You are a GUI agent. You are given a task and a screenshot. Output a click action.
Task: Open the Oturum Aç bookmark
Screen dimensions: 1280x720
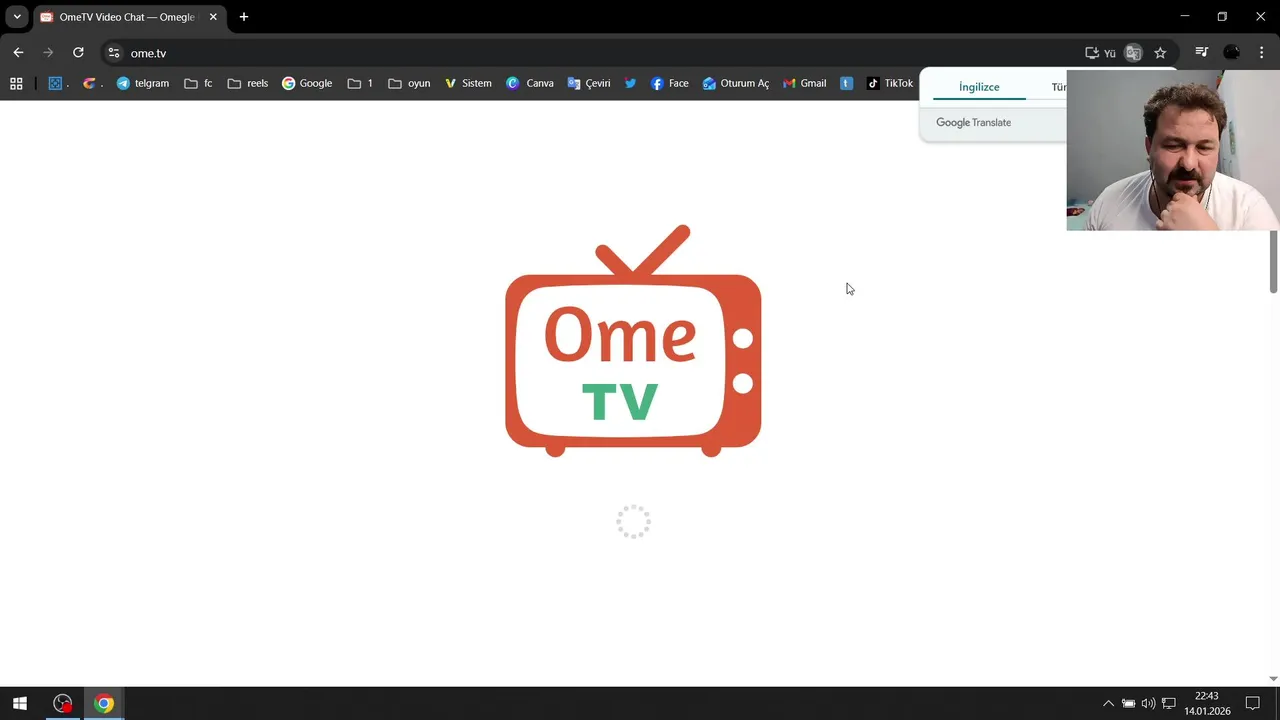pyautogui.click(x=736, y=83)
